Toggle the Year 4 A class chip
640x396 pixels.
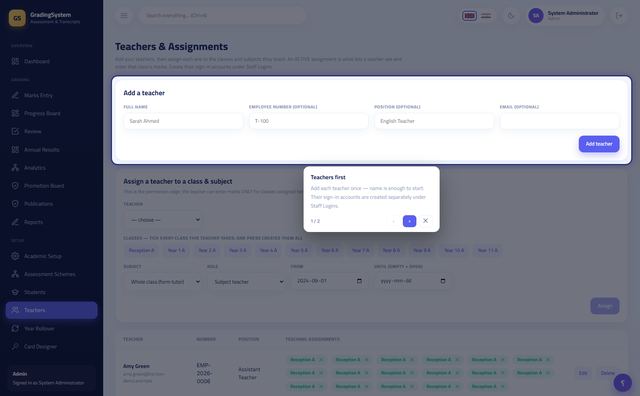pyautogui.click(x=269, y=250)
